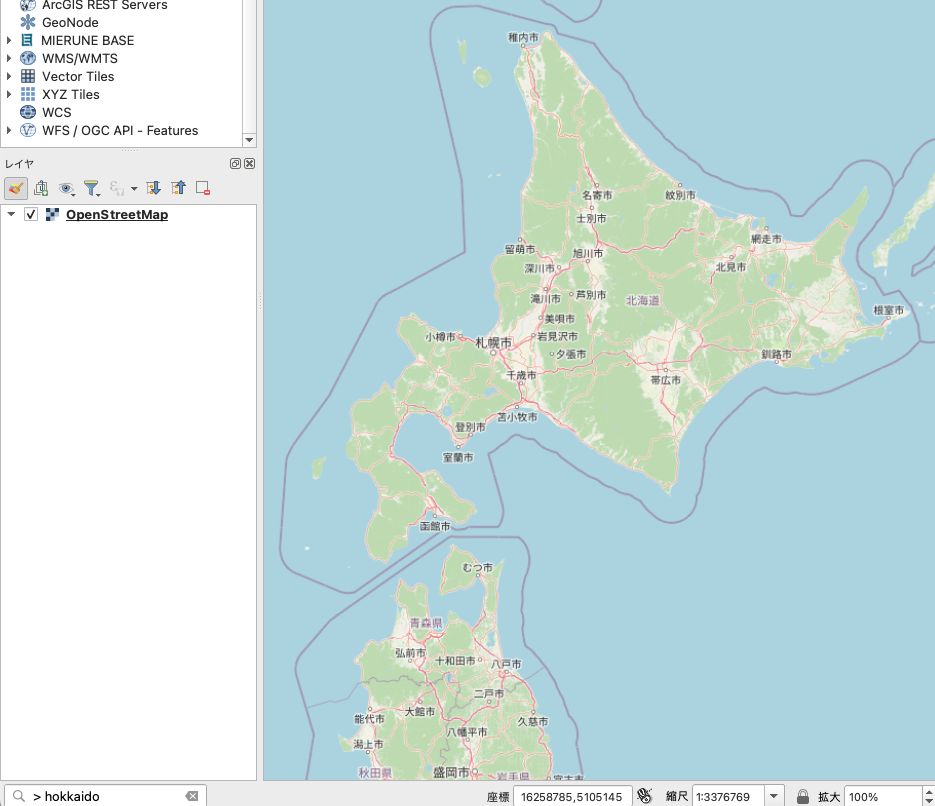Open the scale dropdown arrow
The image size is (935, 806).
point(774,796)
